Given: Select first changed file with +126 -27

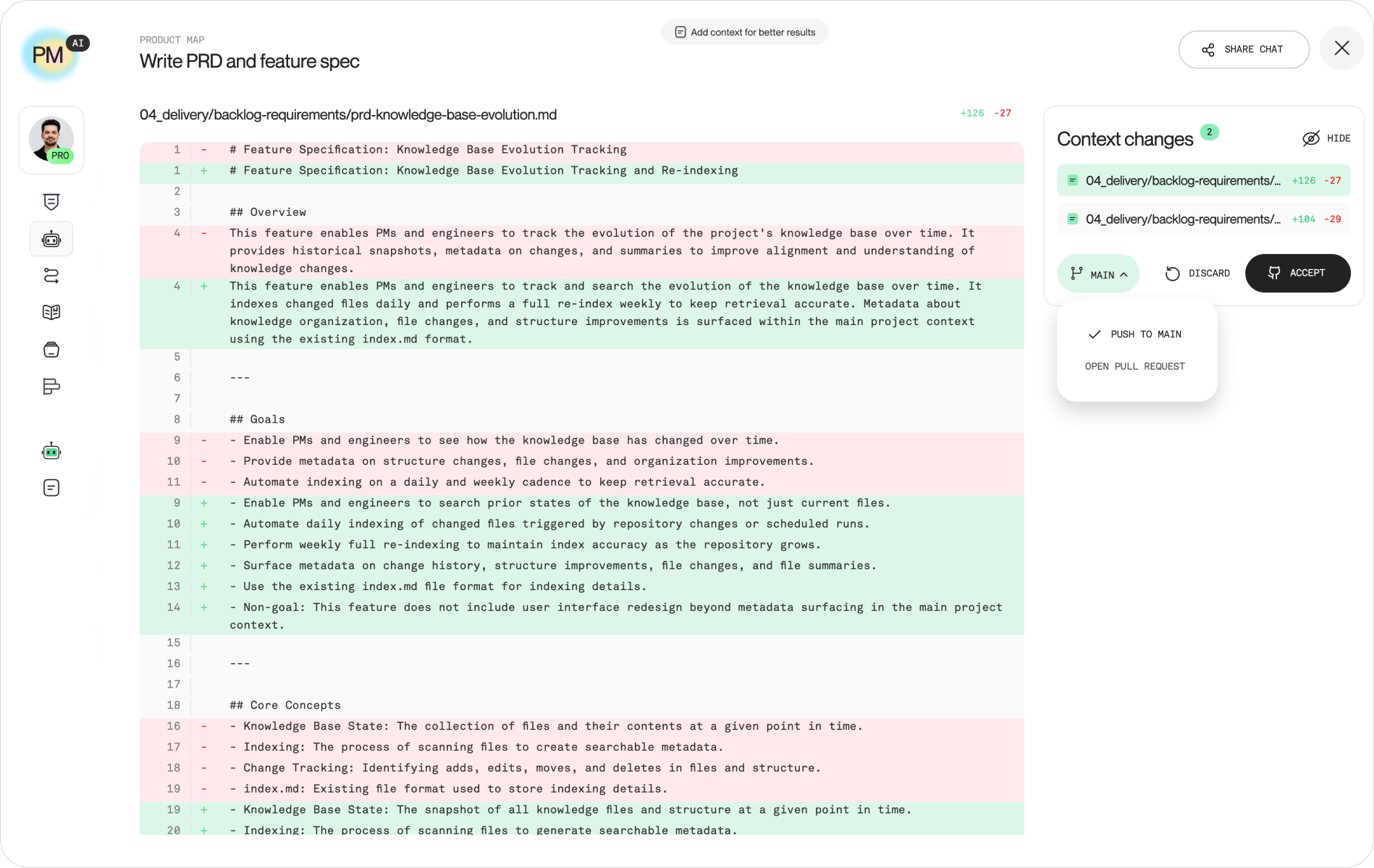Looking at the screenshot, I should tap(1204, 180).
